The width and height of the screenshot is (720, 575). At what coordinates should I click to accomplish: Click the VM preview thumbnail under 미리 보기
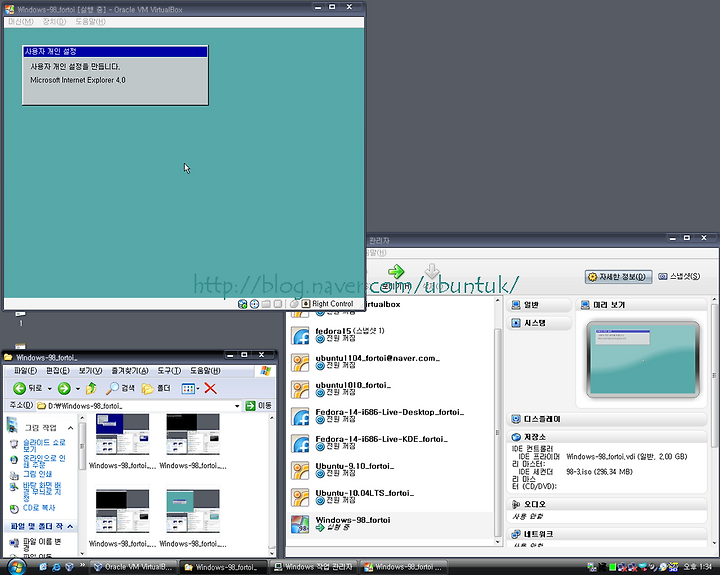coord(643,360)
